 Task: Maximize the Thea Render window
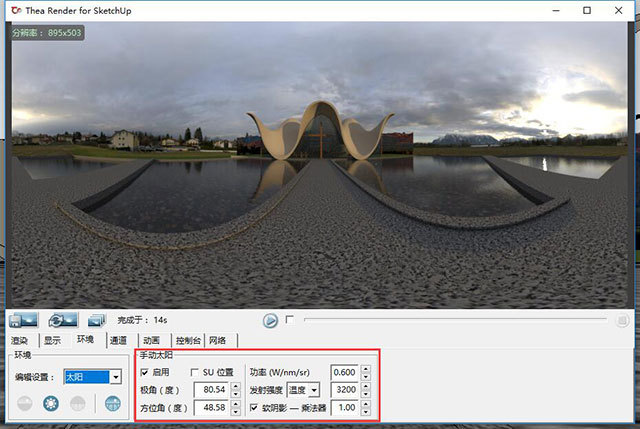[x=587, y=11]
